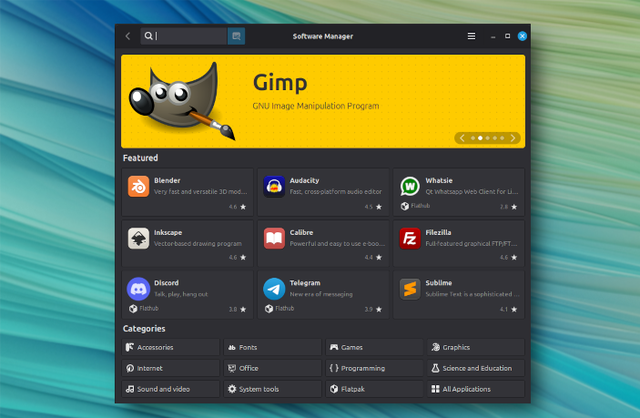Focus the search input field
Screen dimensions: 640x418
pyautogui.click(x=184, y=36)
